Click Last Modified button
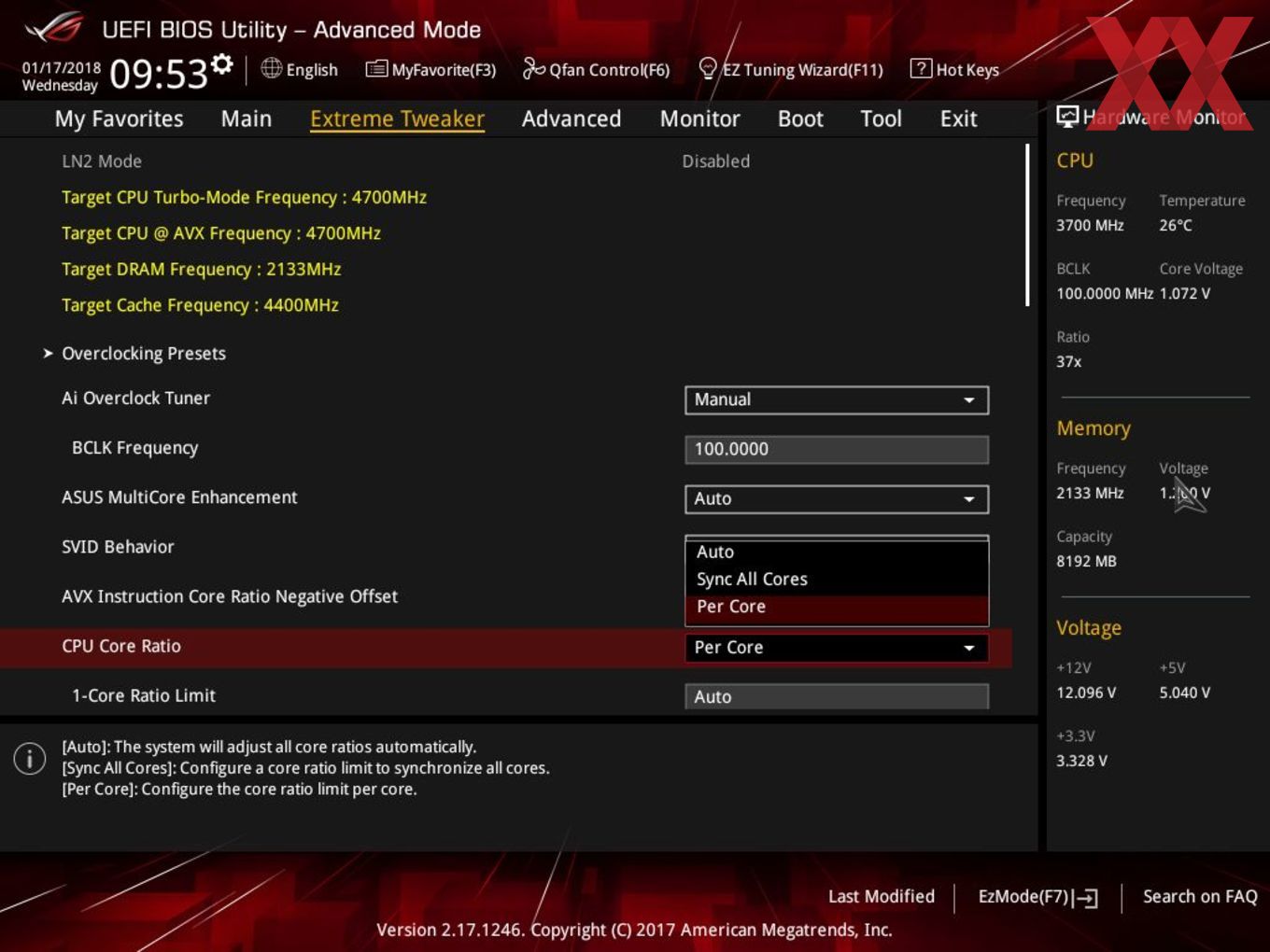1270x952 pixels. point(881,896)
